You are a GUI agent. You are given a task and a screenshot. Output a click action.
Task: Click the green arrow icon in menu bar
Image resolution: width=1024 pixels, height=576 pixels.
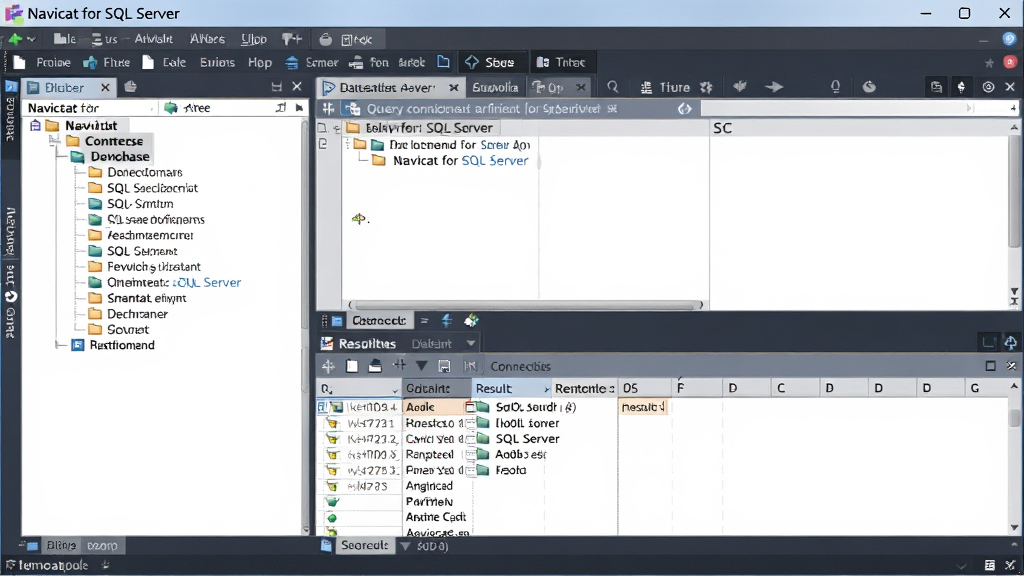click(16, 39)
